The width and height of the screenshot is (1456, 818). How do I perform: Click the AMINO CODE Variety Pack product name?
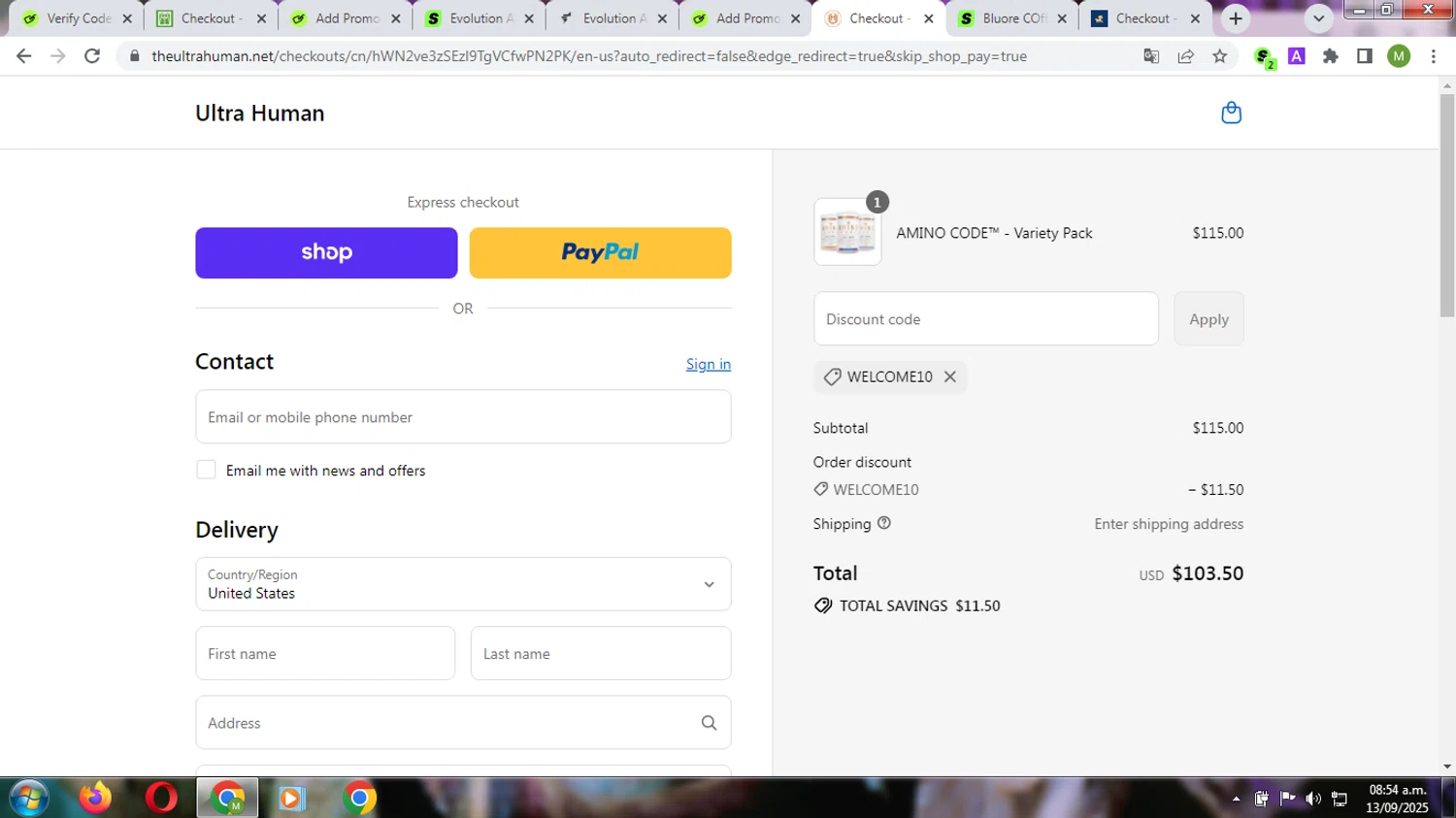click(994, 233)
